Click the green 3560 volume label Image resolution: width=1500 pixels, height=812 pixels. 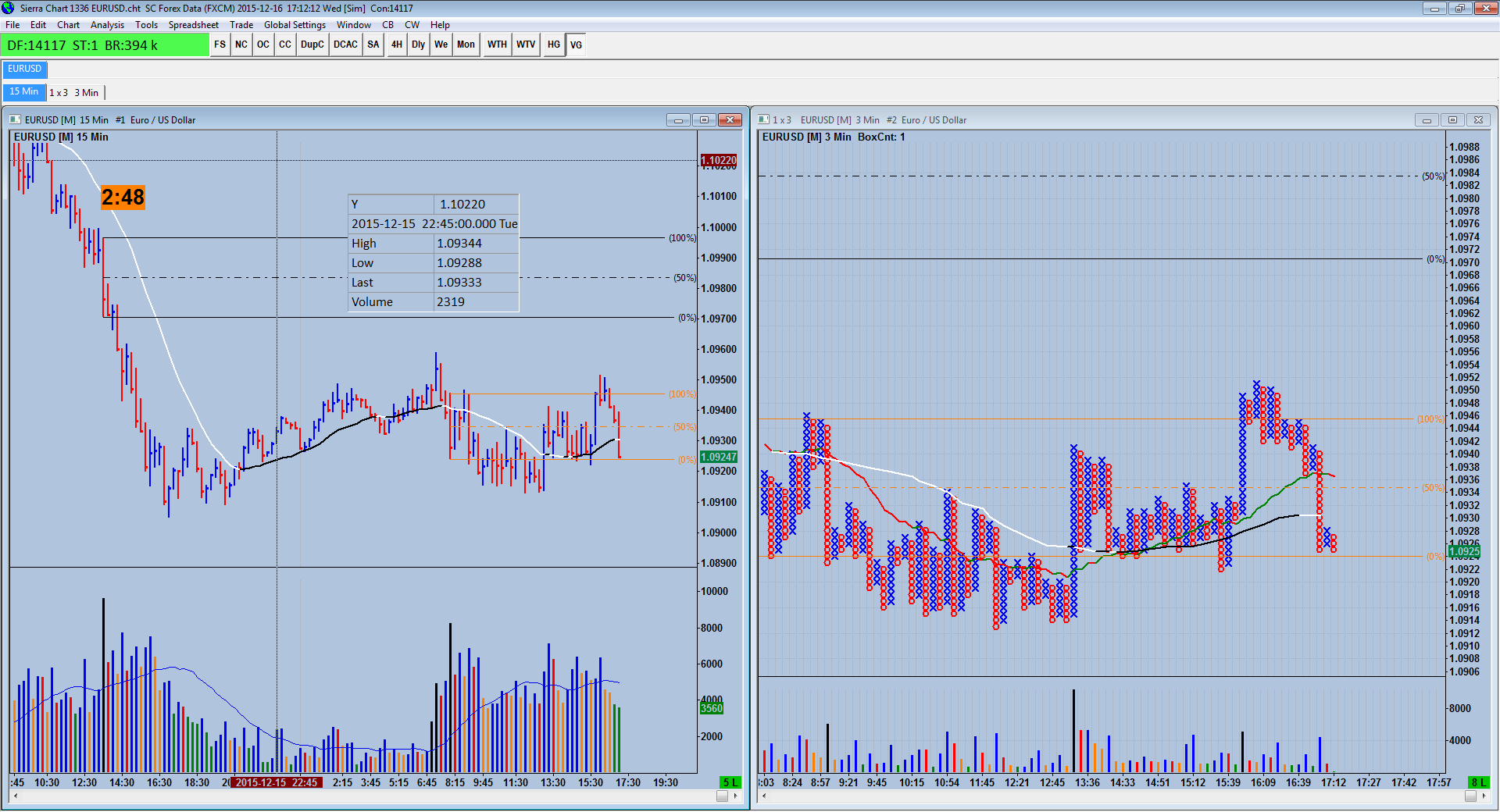pyautogui.click(x=712, y=709)
